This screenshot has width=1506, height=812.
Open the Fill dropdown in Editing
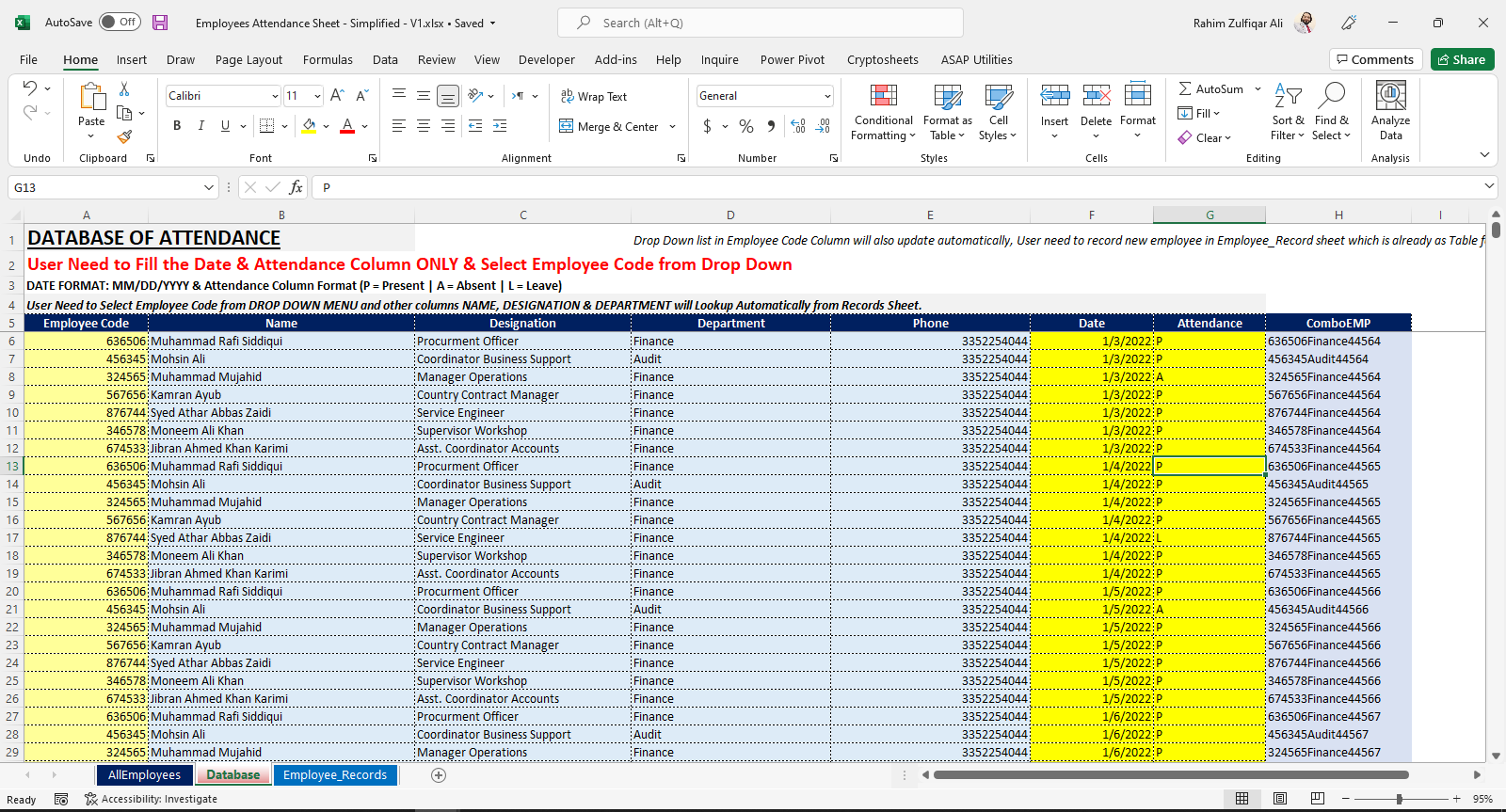[1199, 113]
